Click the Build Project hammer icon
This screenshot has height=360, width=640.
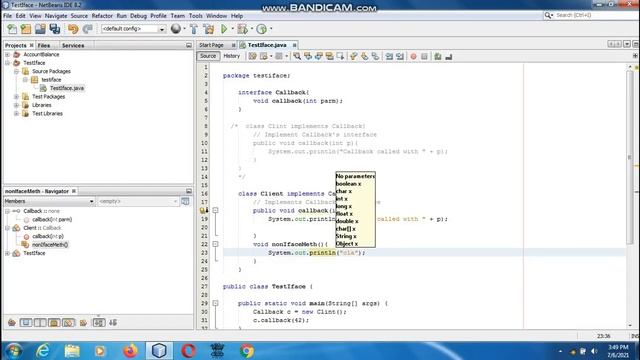click(x=194, y=29)
